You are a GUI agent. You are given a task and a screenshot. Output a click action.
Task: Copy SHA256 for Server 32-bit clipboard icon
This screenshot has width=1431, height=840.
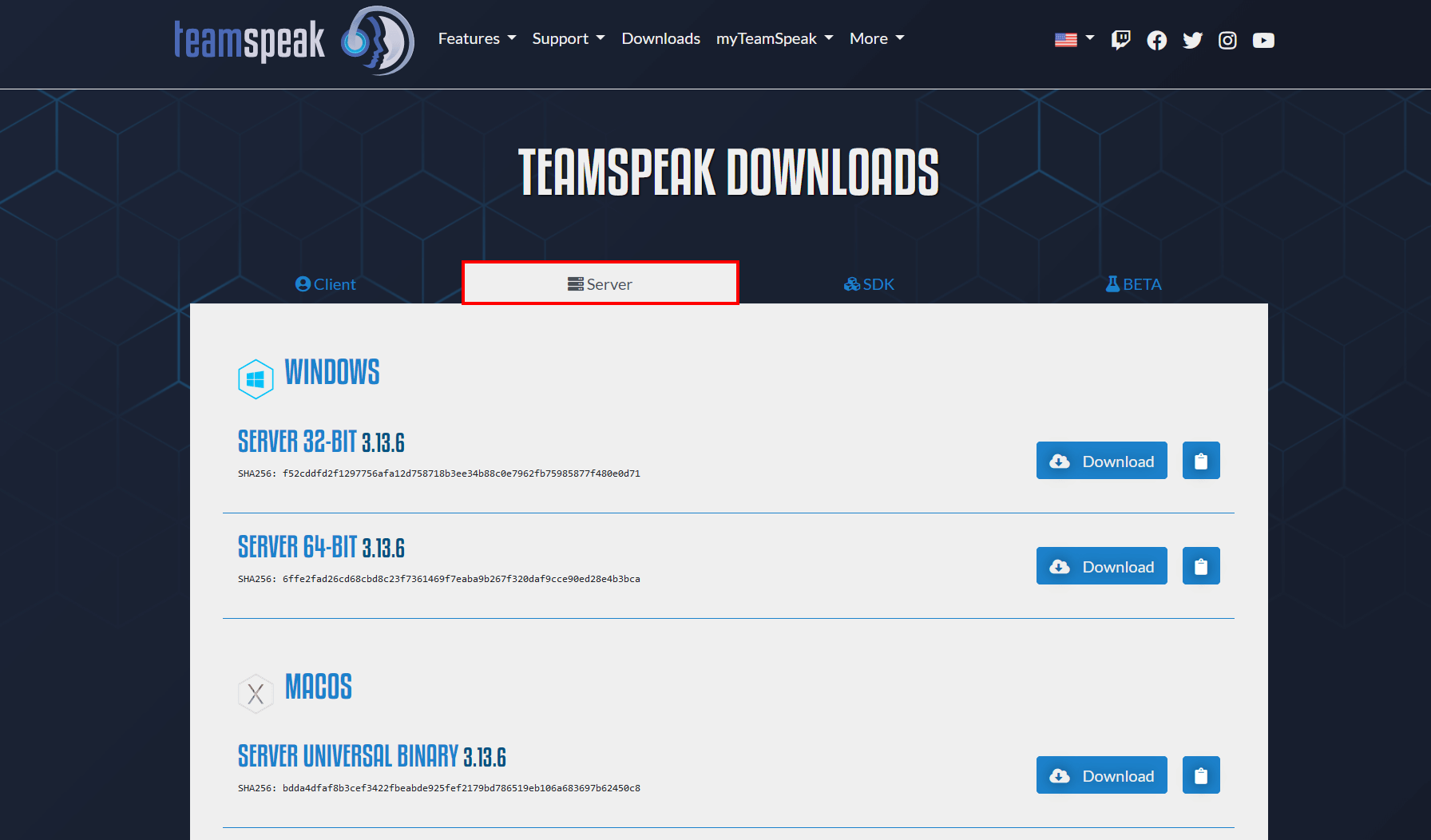[x=1201, y=461]
